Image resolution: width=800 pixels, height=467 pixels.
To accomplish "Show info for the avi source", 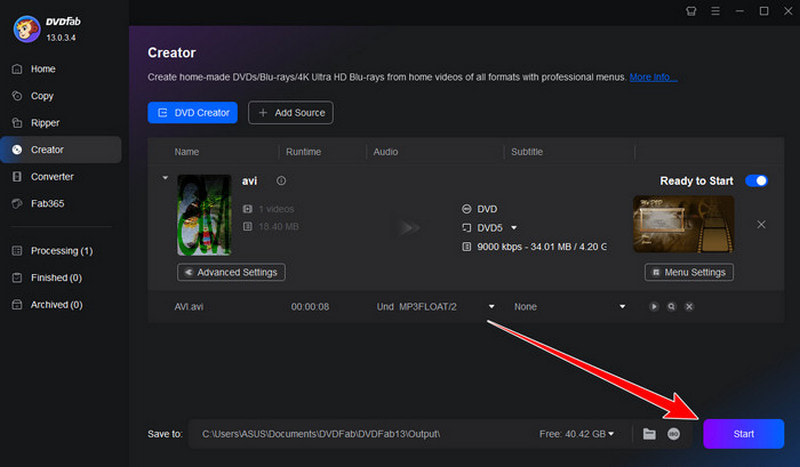I will pos(281,181).
